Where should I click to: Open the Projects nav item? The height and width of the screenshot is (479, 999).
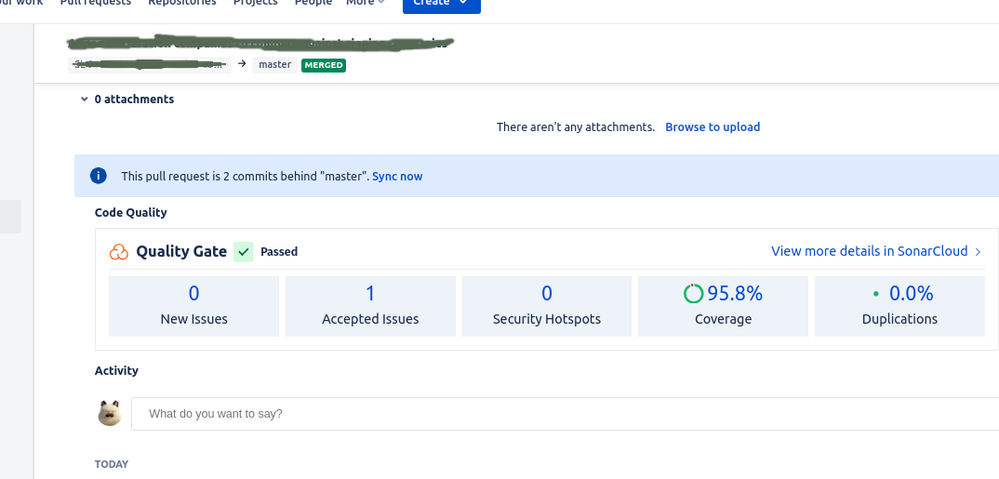(255, 3)
